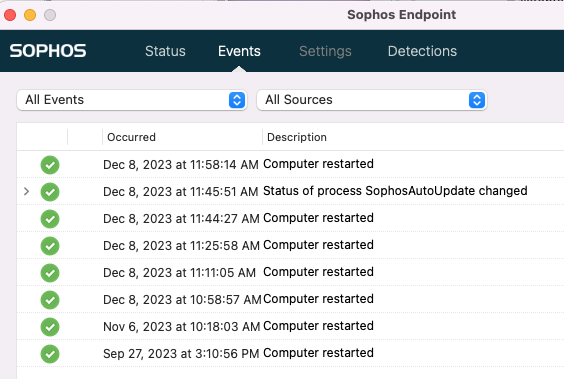Open the All Events filter dropdown
564x379 pixels.
(132, 100)
